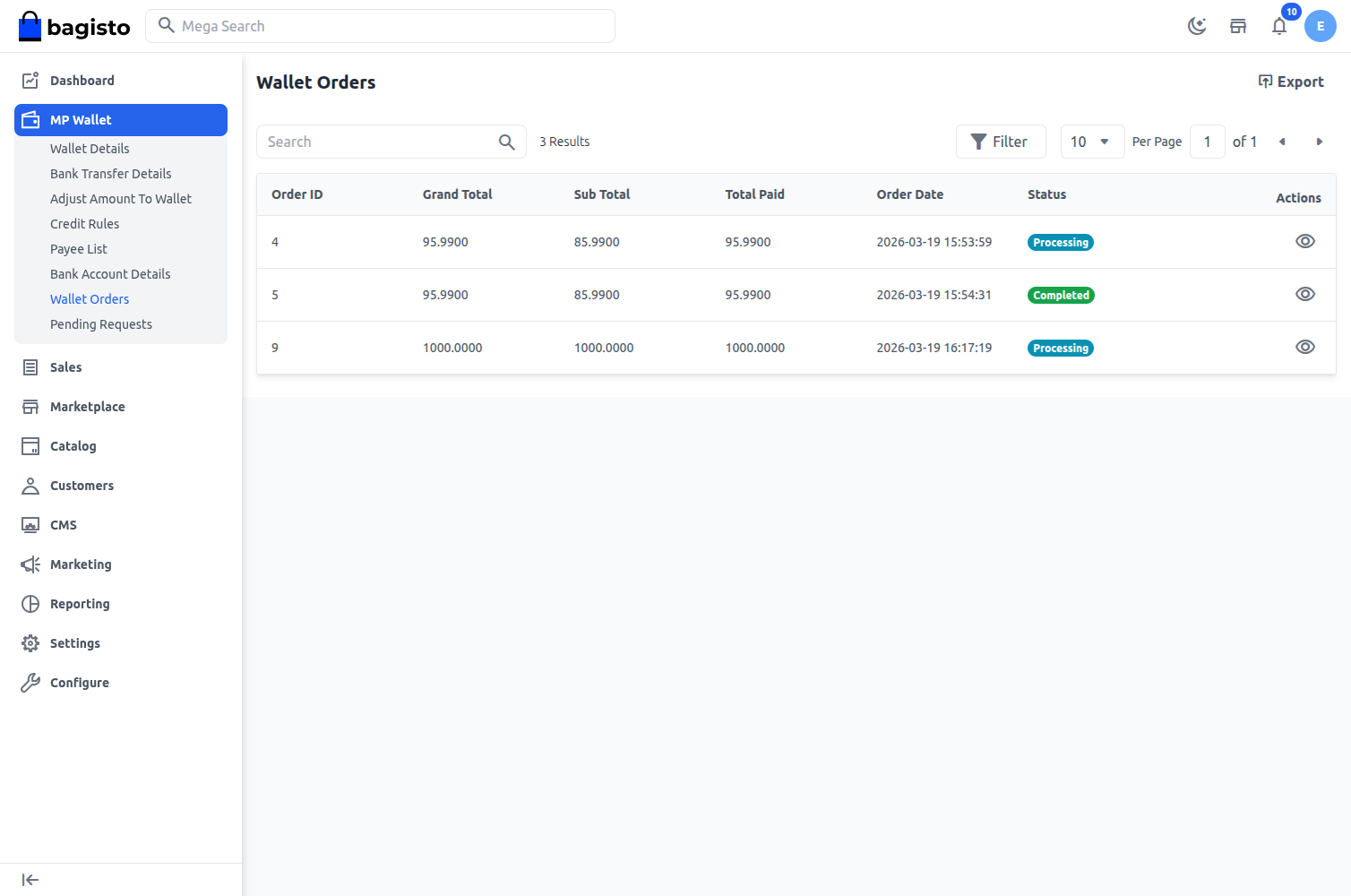
Task: Click the Marketing megaphone icon
Action: click(x=30, y=564)
